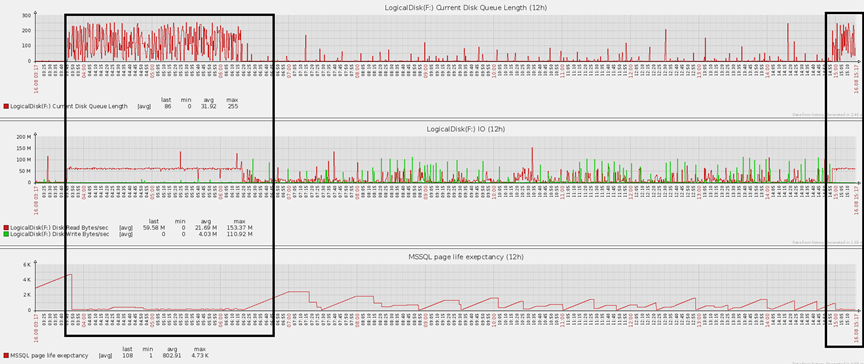The width and height of the screenshot is (866, 364).
Task: Click the 'last' column header in the IO graph legend
Action: pyautogui.click(x=154, y=221)
